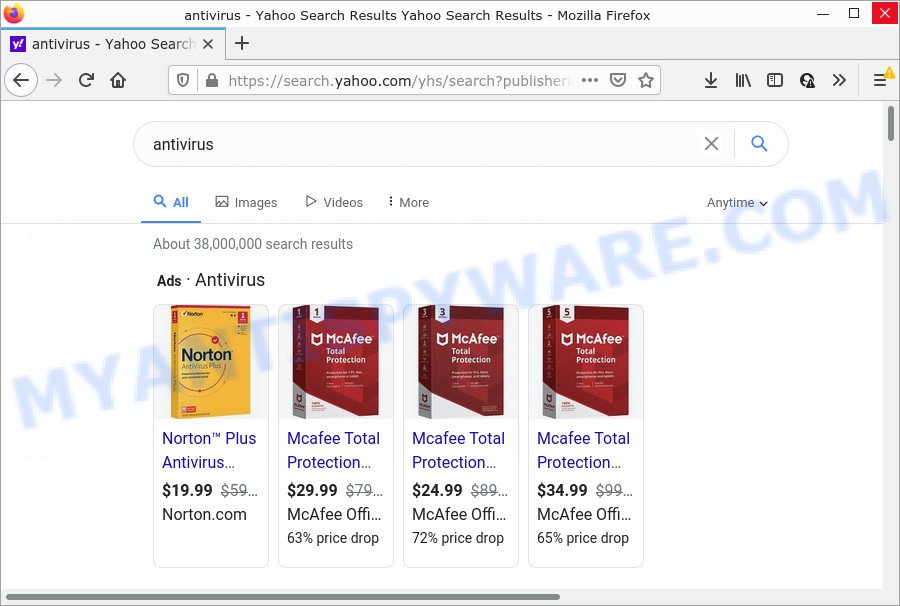
Task: Click the McAfee 5-device box image
Action: (585, 362)
